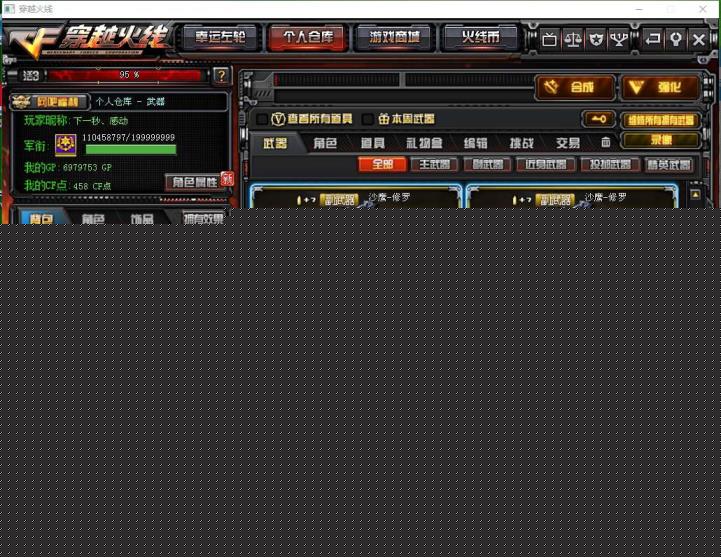Open the 幸运左轮 menu
Screen dimensions: 721x557
pos(221,37)
